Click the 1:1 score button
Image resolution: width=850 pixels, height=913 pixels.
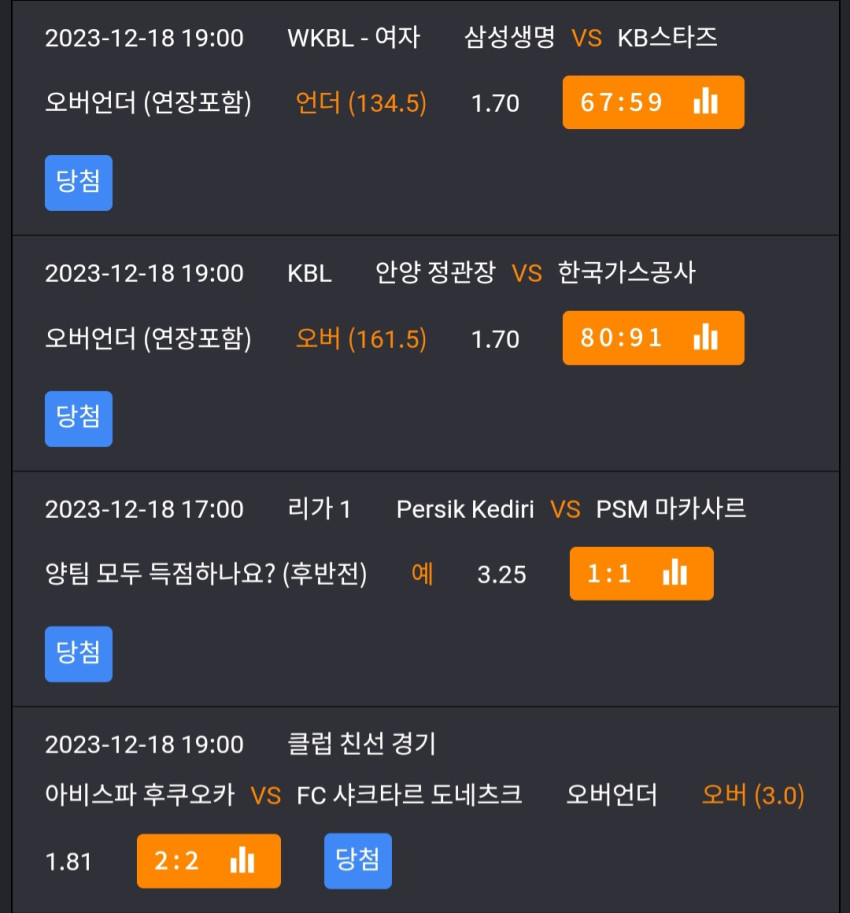click(642, 574)
